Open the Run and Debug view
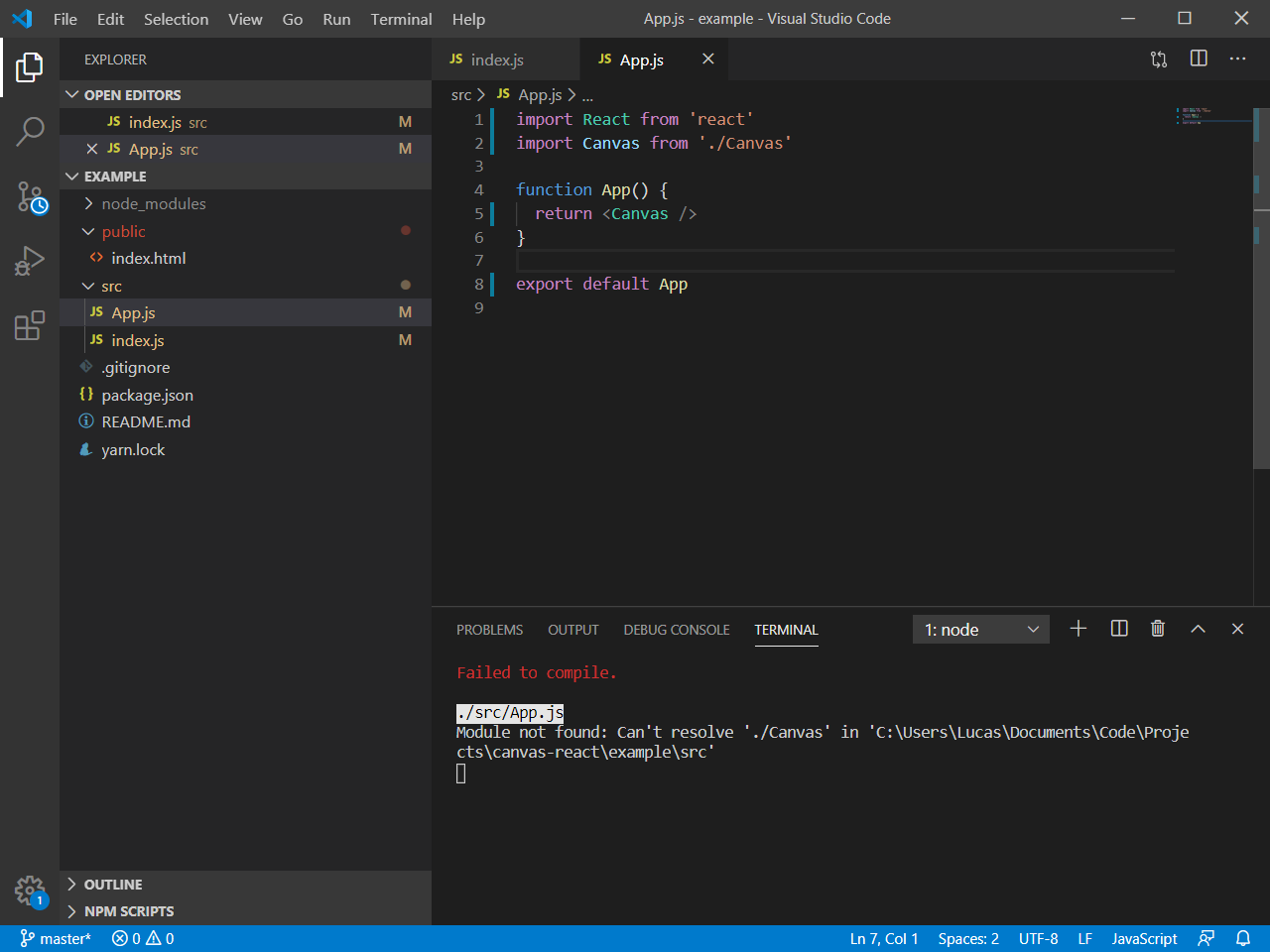Screen dimensions: 1270x952 30,261
